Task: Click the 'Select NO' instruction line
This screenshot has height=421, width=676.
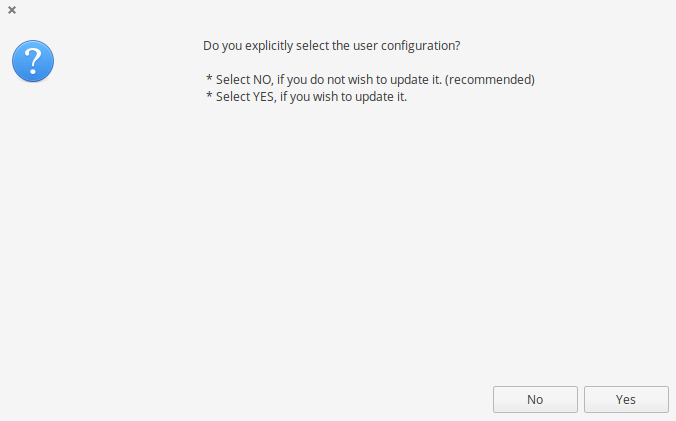Action: coord(370,80)
